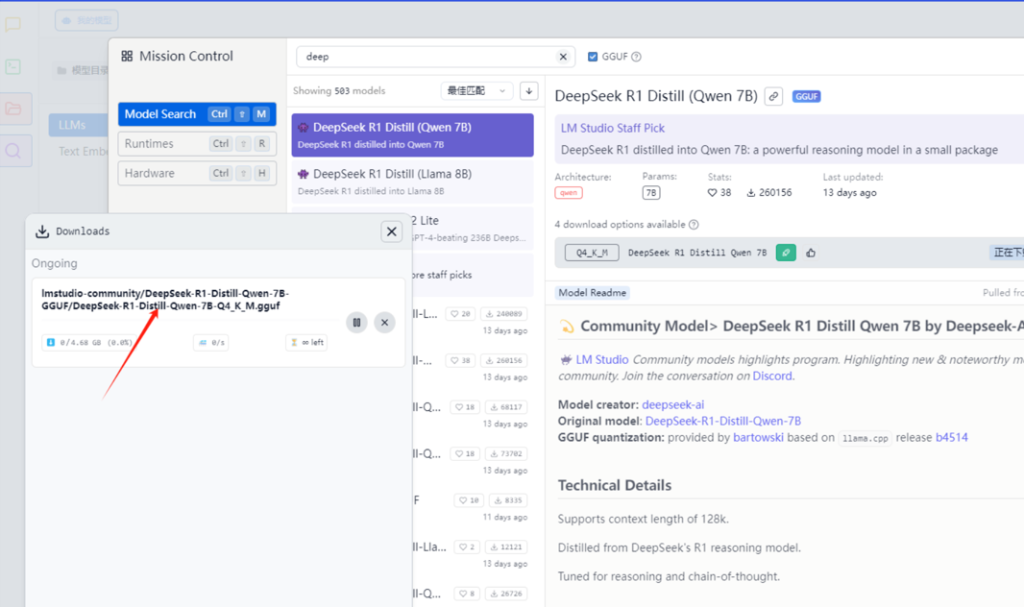Click the 12121 downloads badge in list

point(506,547)
